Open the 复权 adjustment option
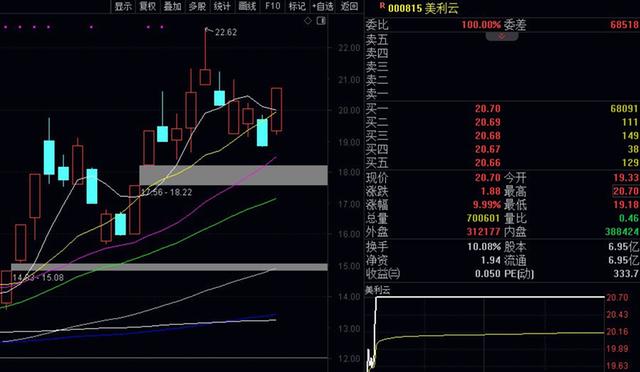Screen dimensions: 640x372 point(148,6)
